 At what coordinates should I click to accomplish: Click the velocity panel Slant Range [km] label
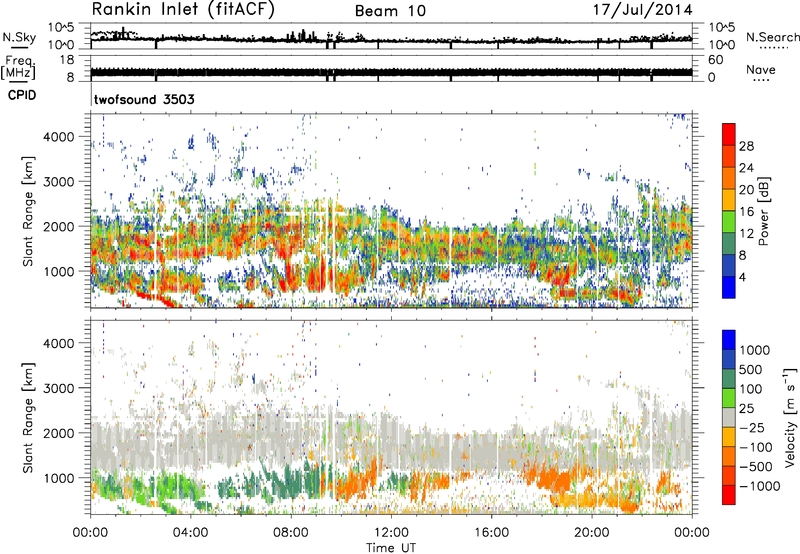point(28,417)
